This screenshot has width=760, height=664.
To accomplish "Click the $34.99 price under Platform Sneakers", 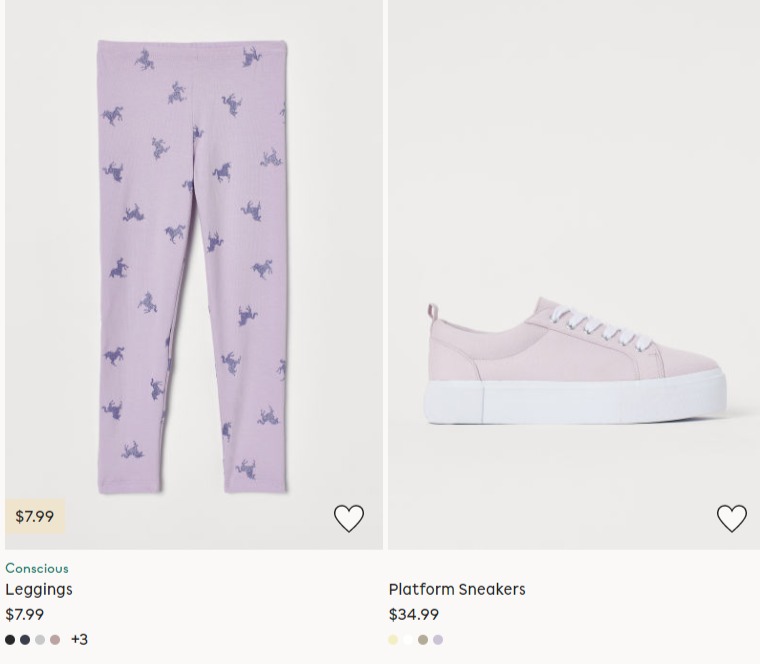I will click(x=414, y=615).
